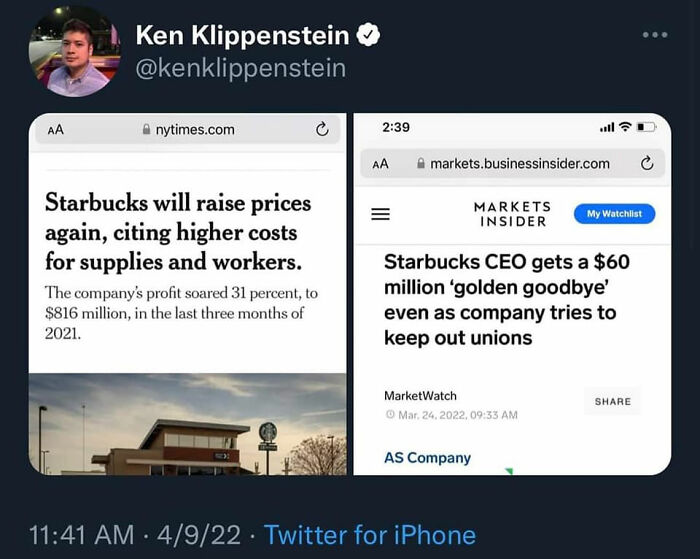Click the SHARE button on the article

click(x=612, y=401)
